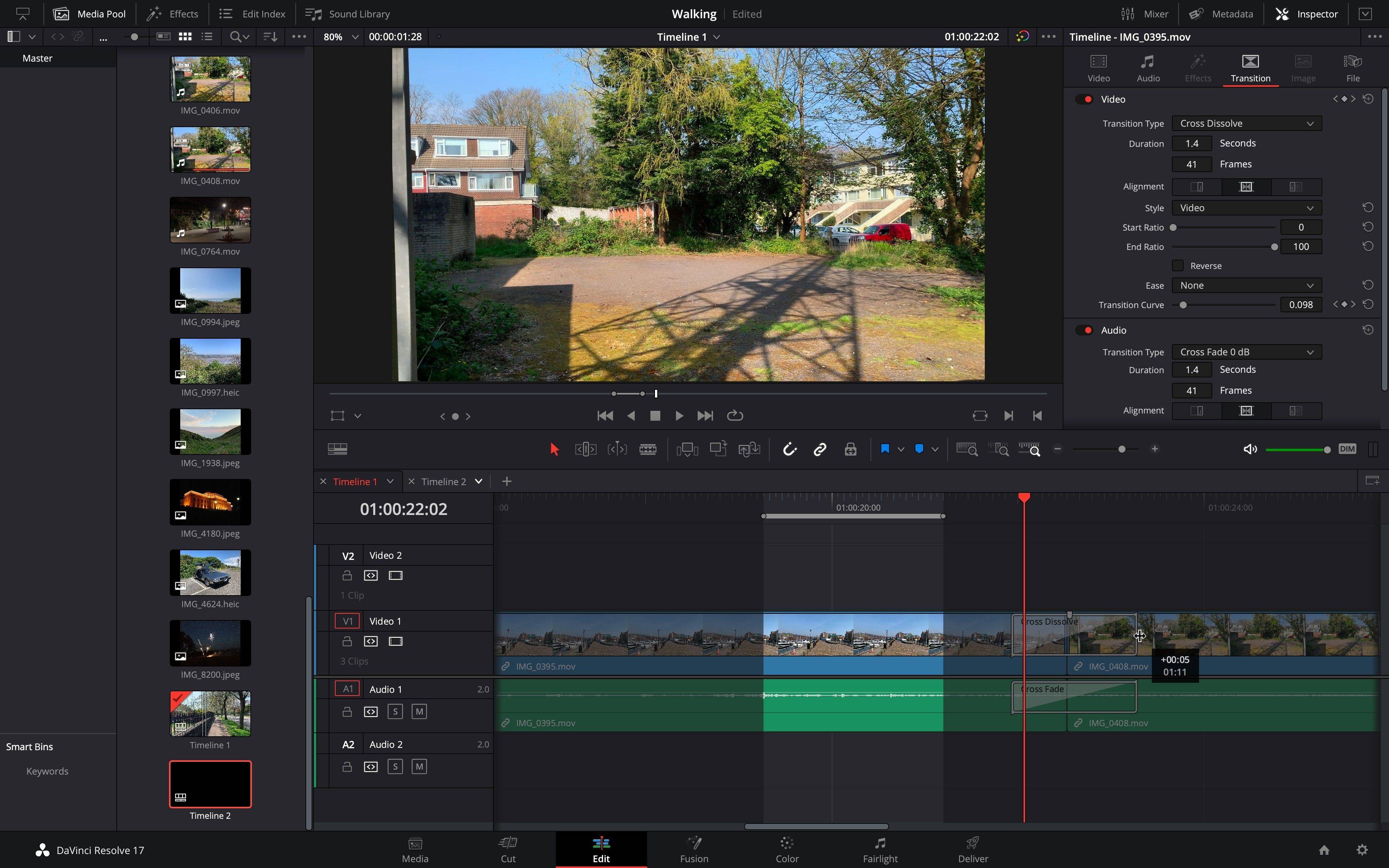Click the Timeline 2 tab label
The image size is (1389, 868).
[x=443, y=481]
